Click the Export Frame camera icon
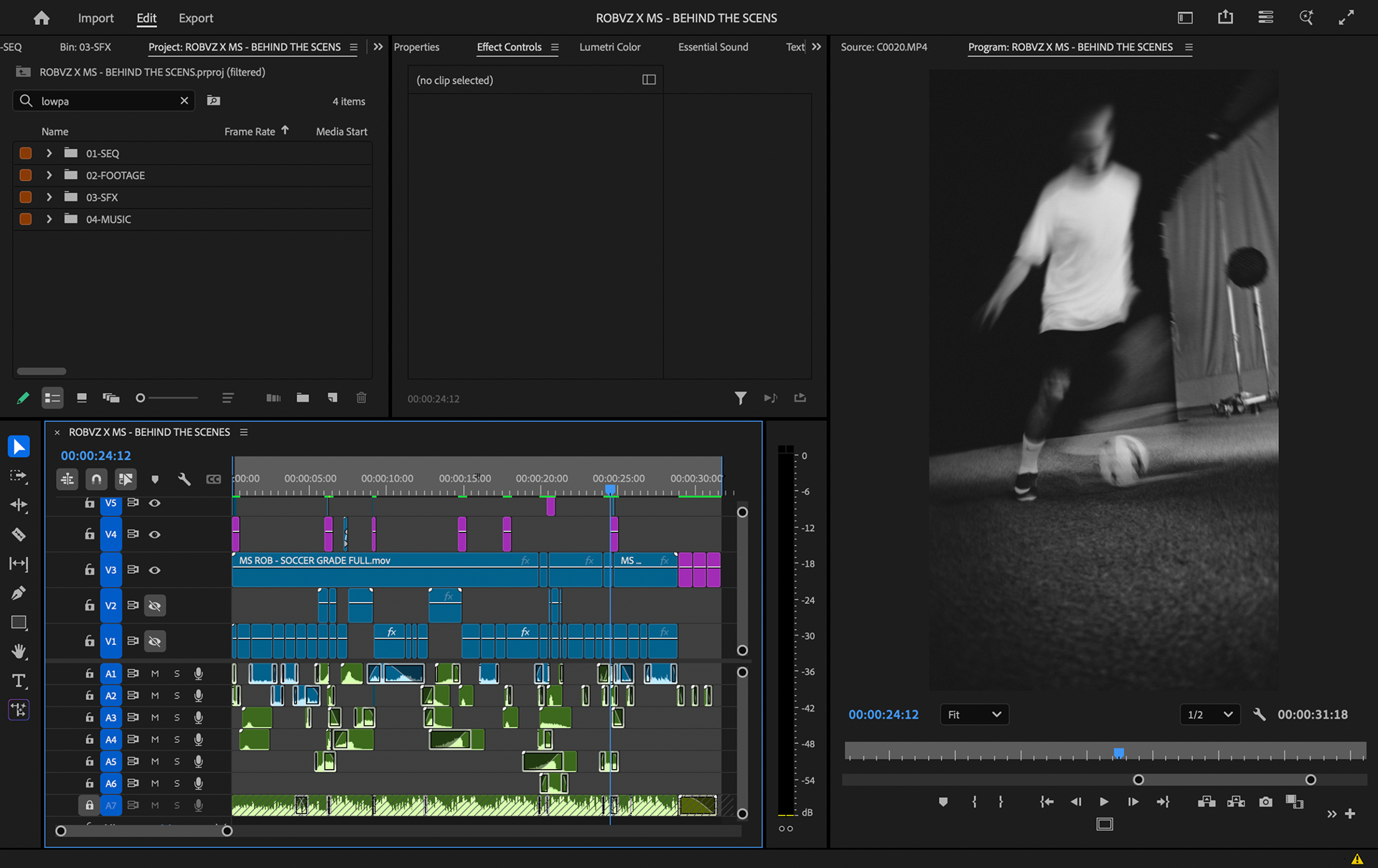 [1265, 802]
